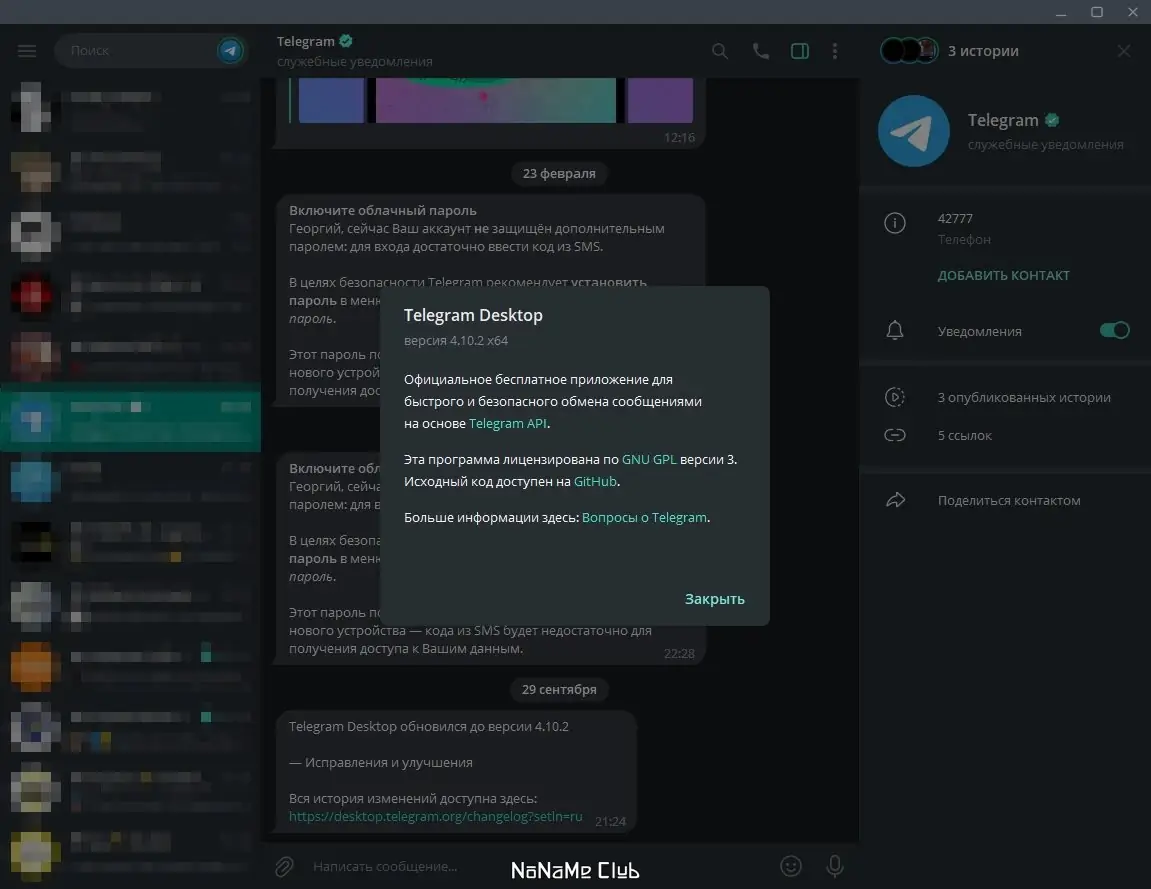Click the microphone voice message icon

coord(835,867)
